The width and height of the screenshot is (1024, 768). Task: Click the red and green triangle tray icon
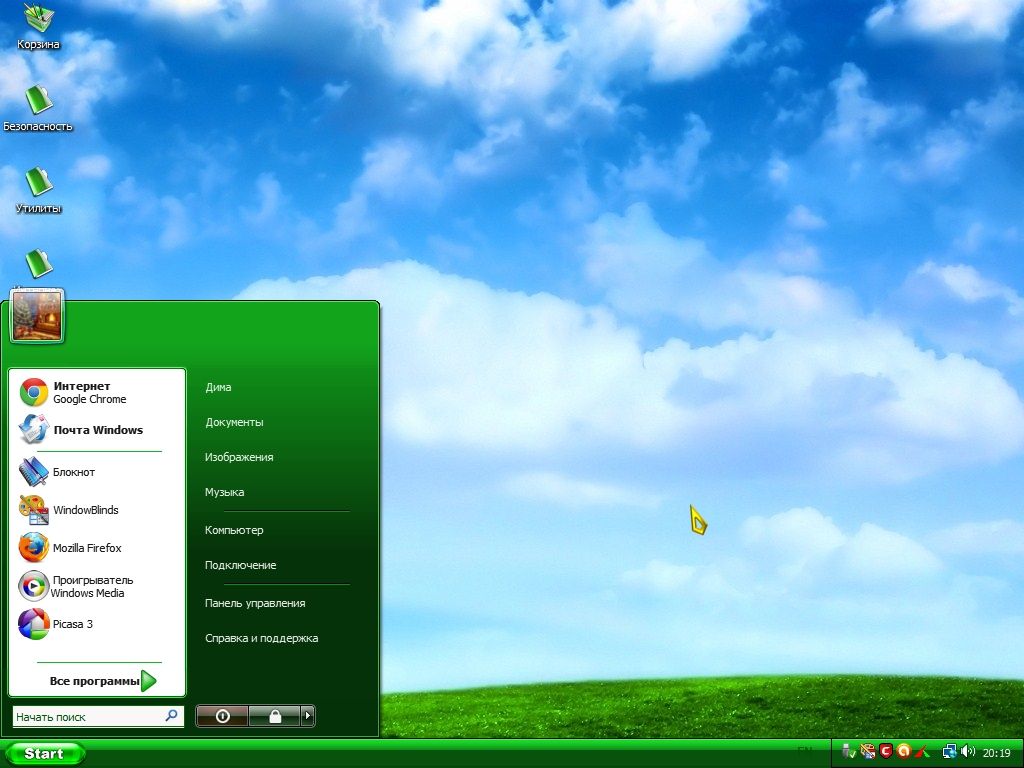click(921, 752)
